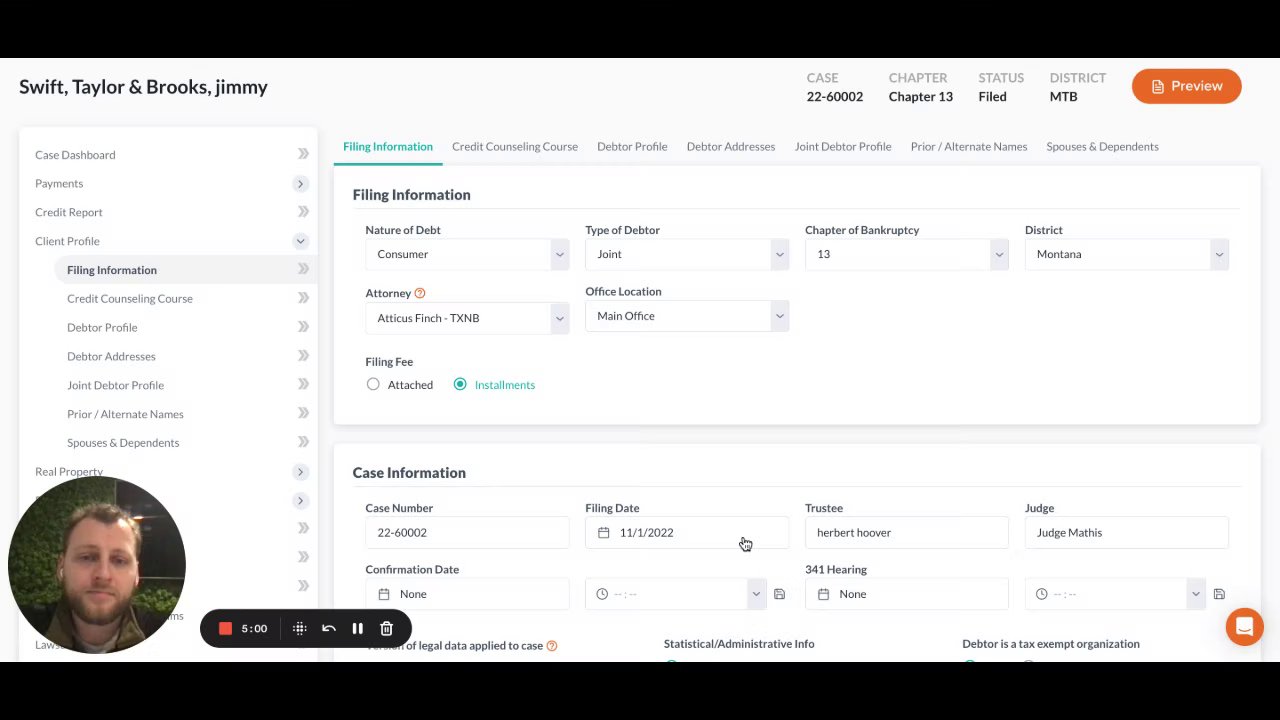
Task: Click the Preview button
Action: click(1186, 86)
